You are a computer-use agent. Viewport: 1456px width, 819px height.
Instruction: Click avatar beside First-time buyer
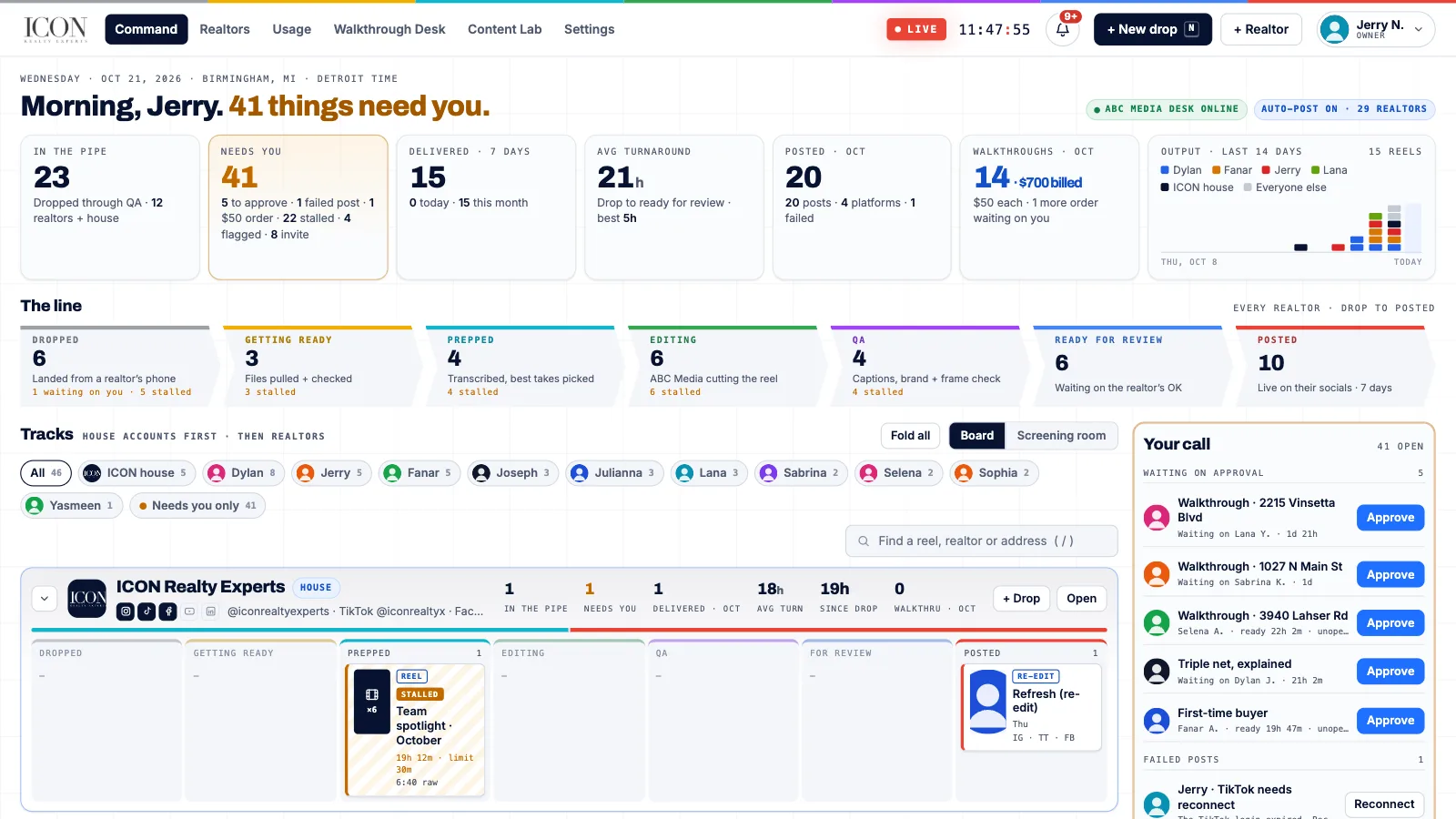pos(1157,721)
